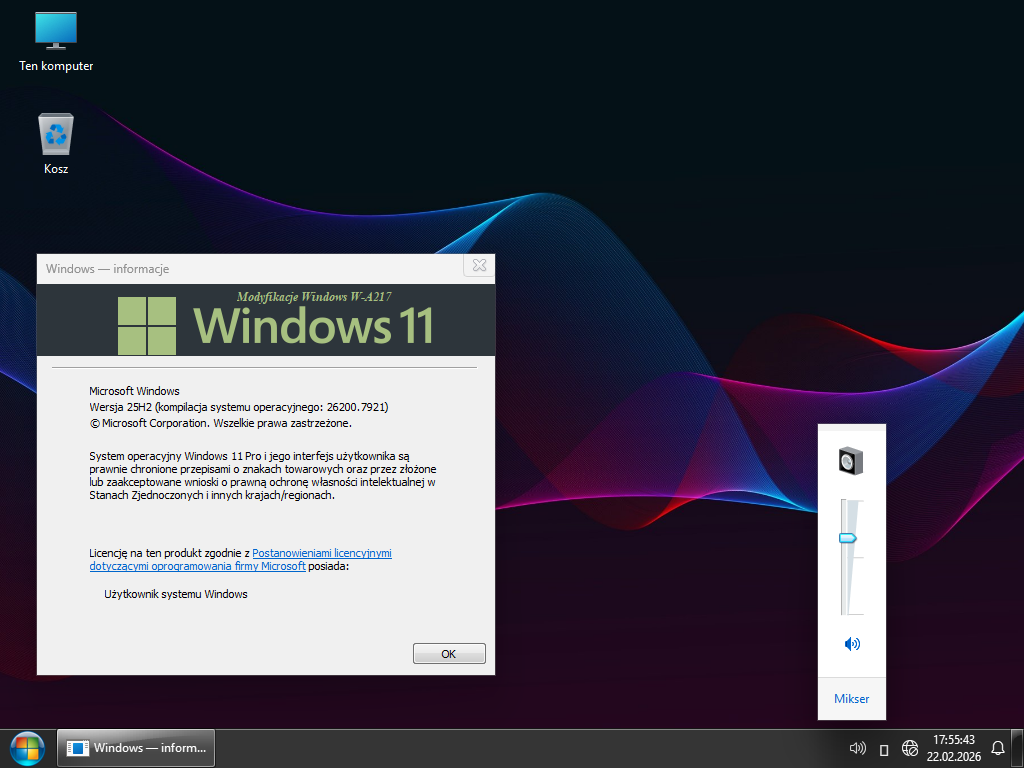Click the Windows — inform... taskbar button
Viewport: 1024px width, 768px height.
137,748
